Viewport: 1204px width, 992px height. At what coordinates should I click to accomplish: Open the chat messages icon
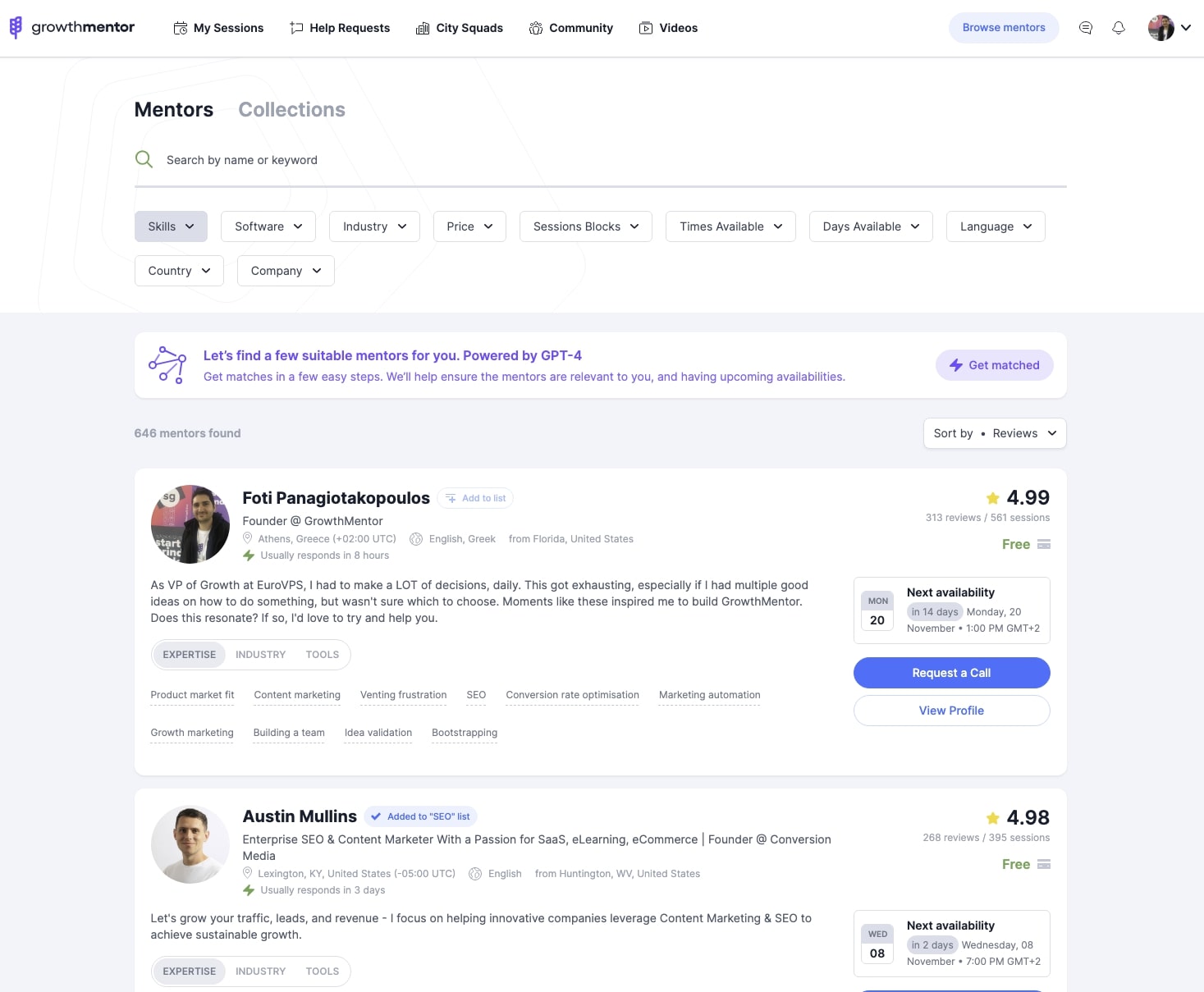pyautogui.click(x=1085, y=28)
